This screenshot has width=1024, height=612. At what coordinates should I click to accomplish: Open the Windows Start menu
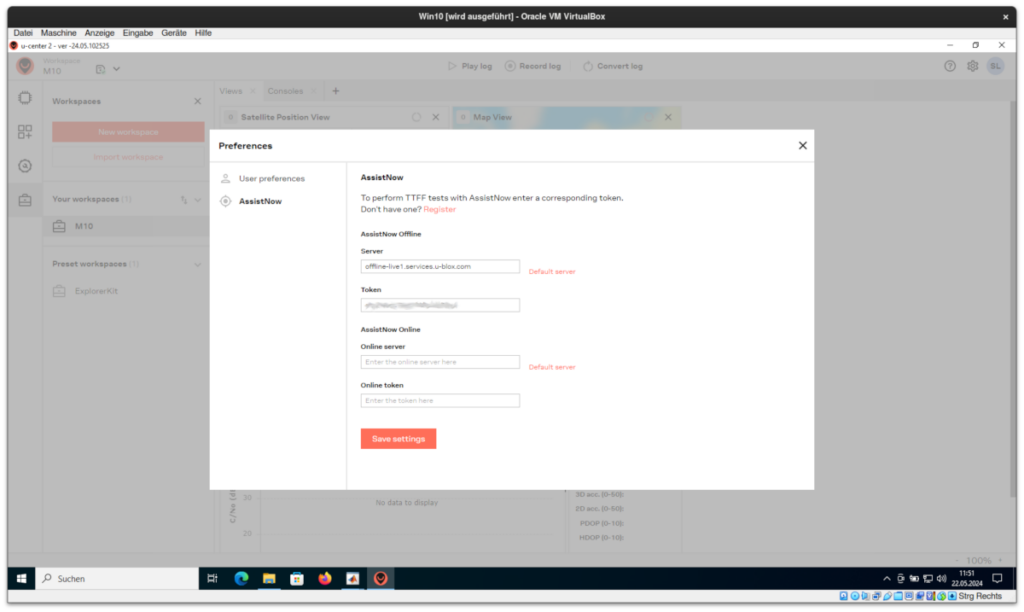pyautogui.click(x=21, y=579)
